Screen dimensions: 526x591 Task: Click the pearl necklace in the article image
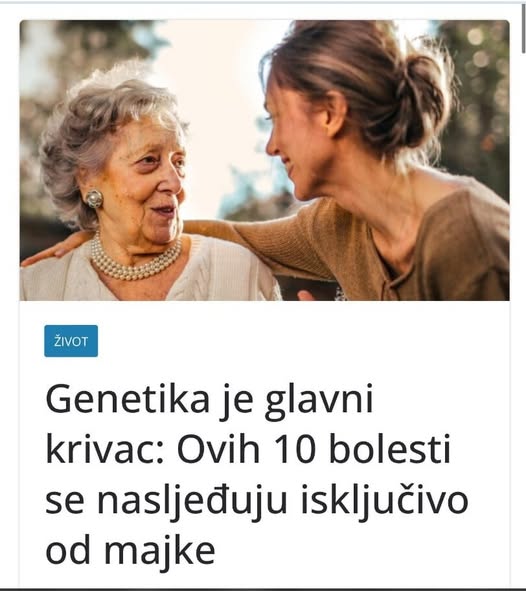coord(136,260)
